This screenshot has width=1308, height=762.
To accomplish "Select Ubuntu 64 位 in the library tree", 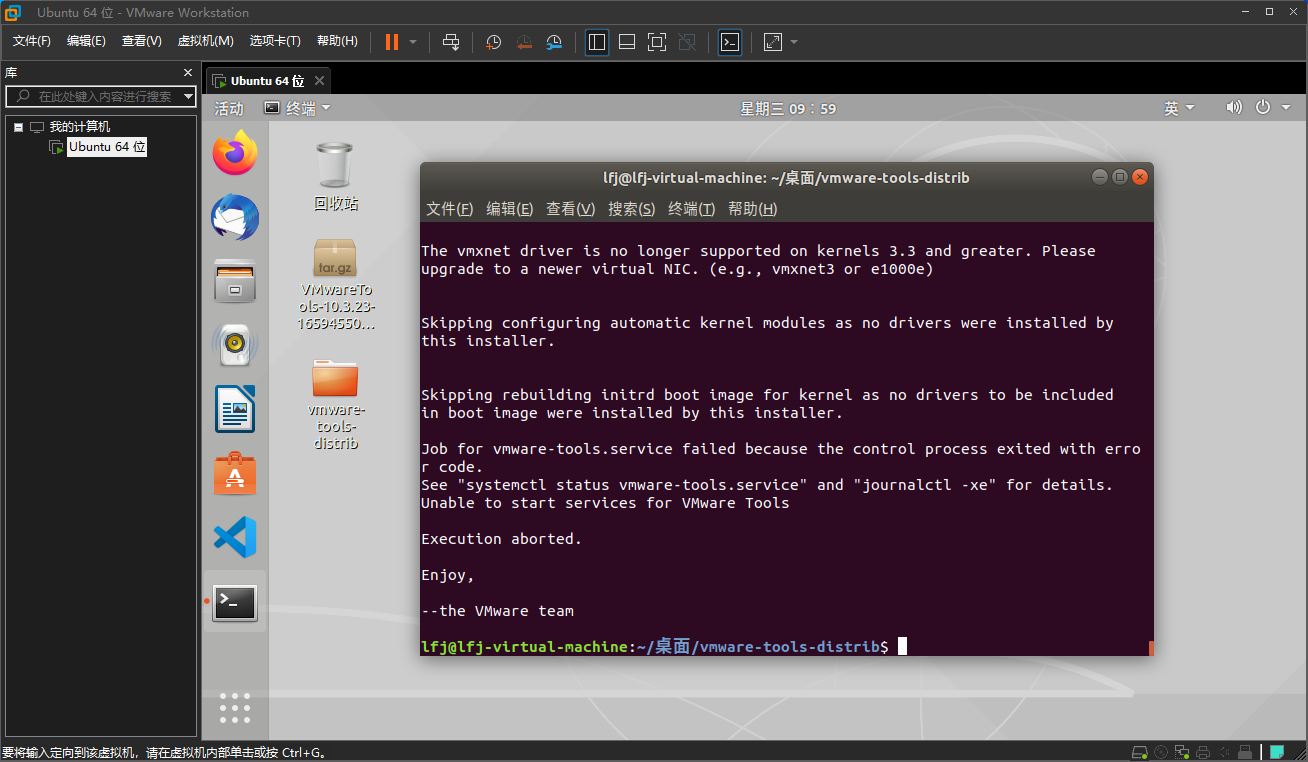I will click(107, 147).
